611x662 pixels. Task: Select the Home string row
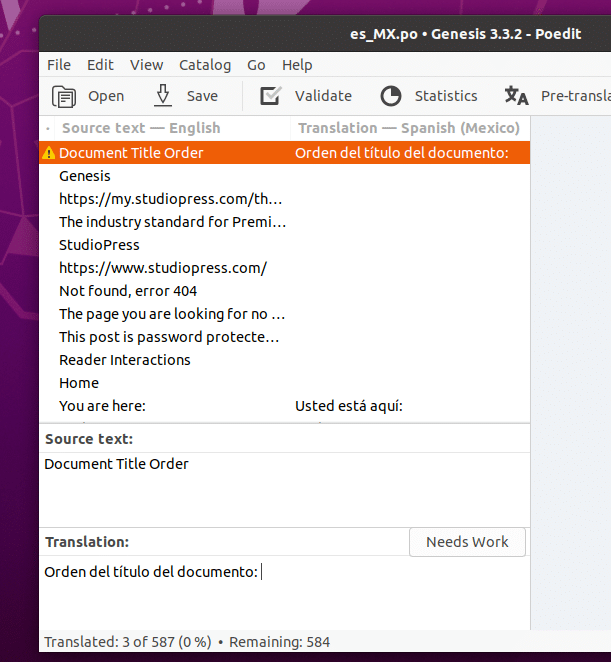click(285, 383)
